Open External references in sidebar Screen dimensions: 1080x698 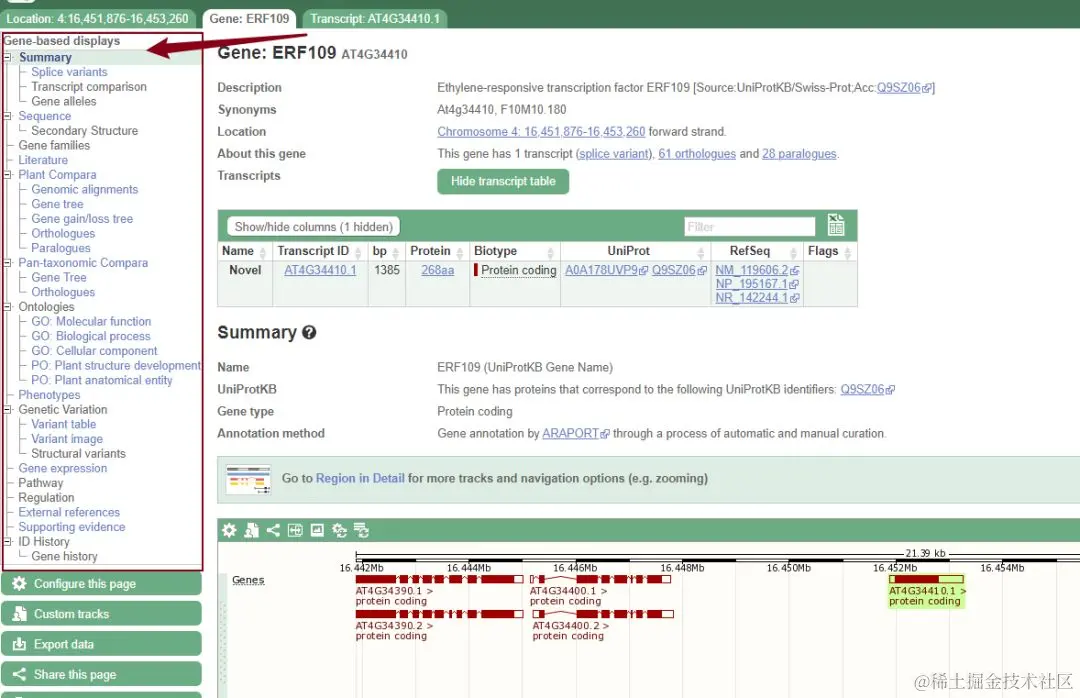(x=69, y=513)
